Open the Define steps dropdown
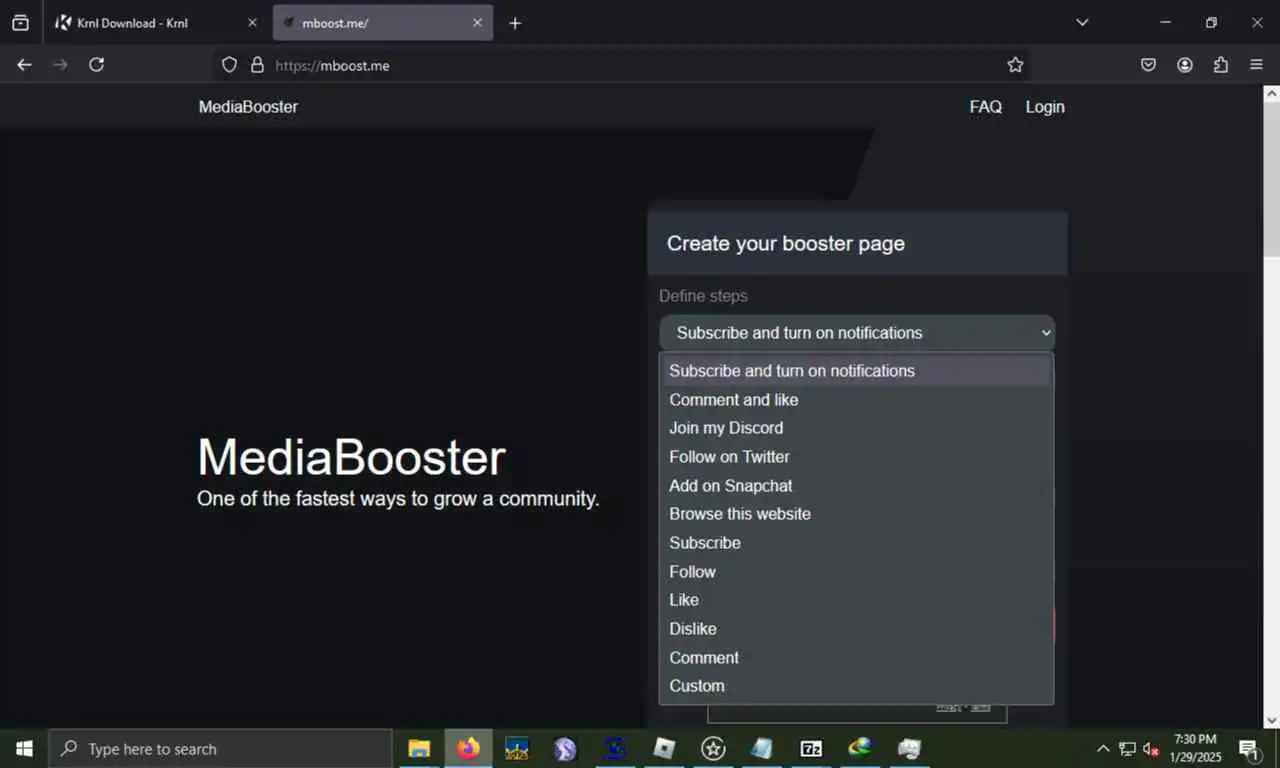Image resolution: width=1280 pixels, height=768 pixels. click(857, 333)
